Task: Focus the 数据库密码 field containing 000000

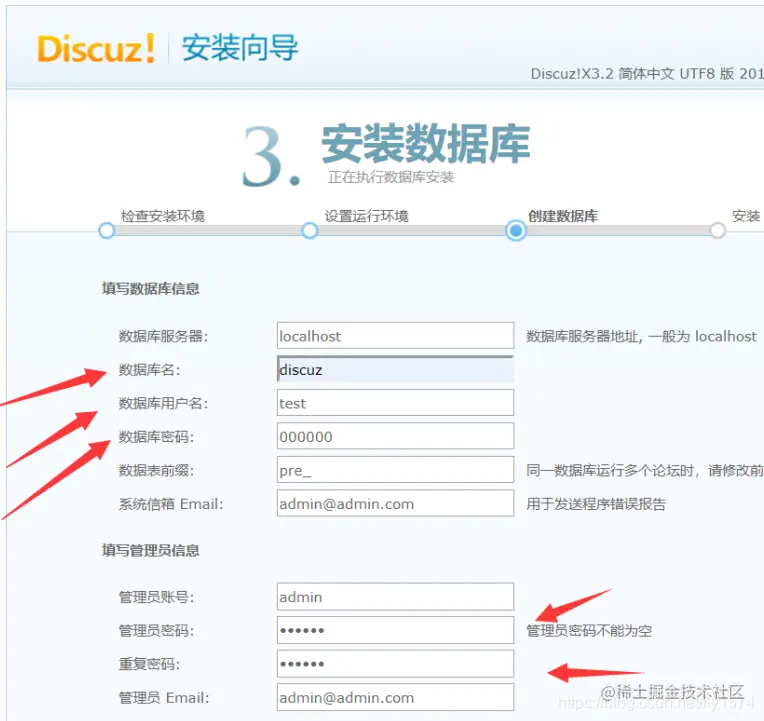Action: (395, 436)
